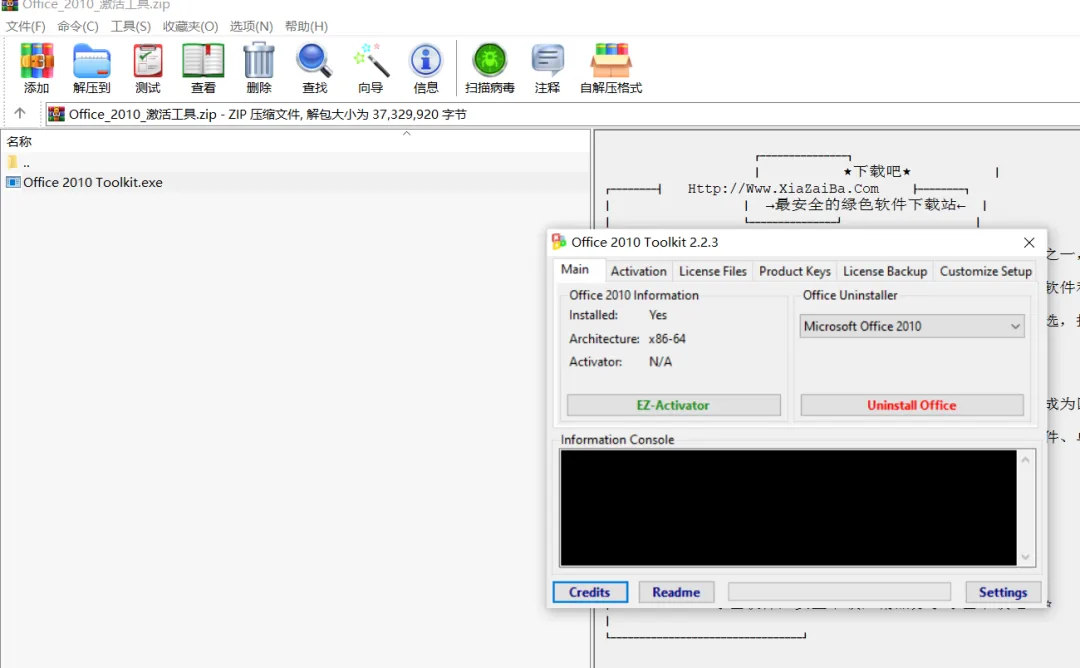Click the toolkit progress bar
The width and height of the screenshot is (1080, 668).
pyautogui.click(x=840, y=592)
